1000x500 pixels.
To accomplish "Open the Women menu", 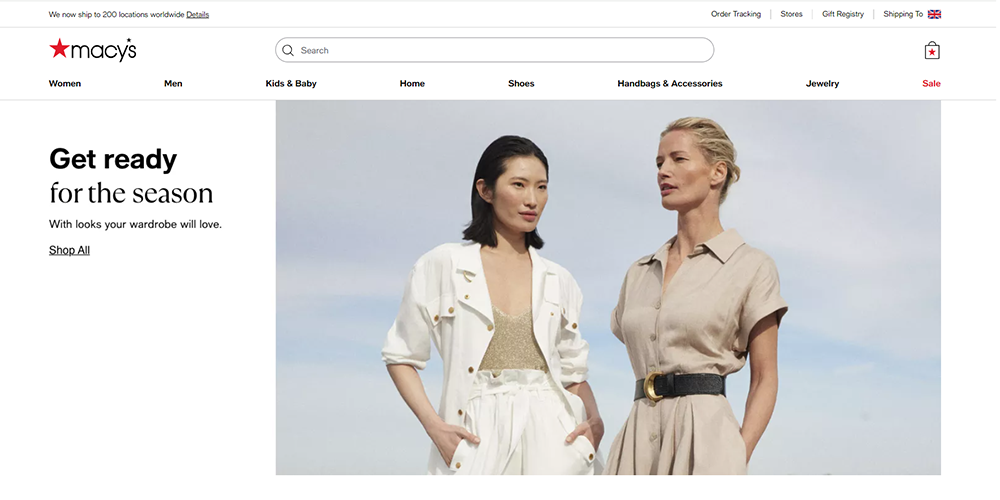I will (x=65, y=84).
